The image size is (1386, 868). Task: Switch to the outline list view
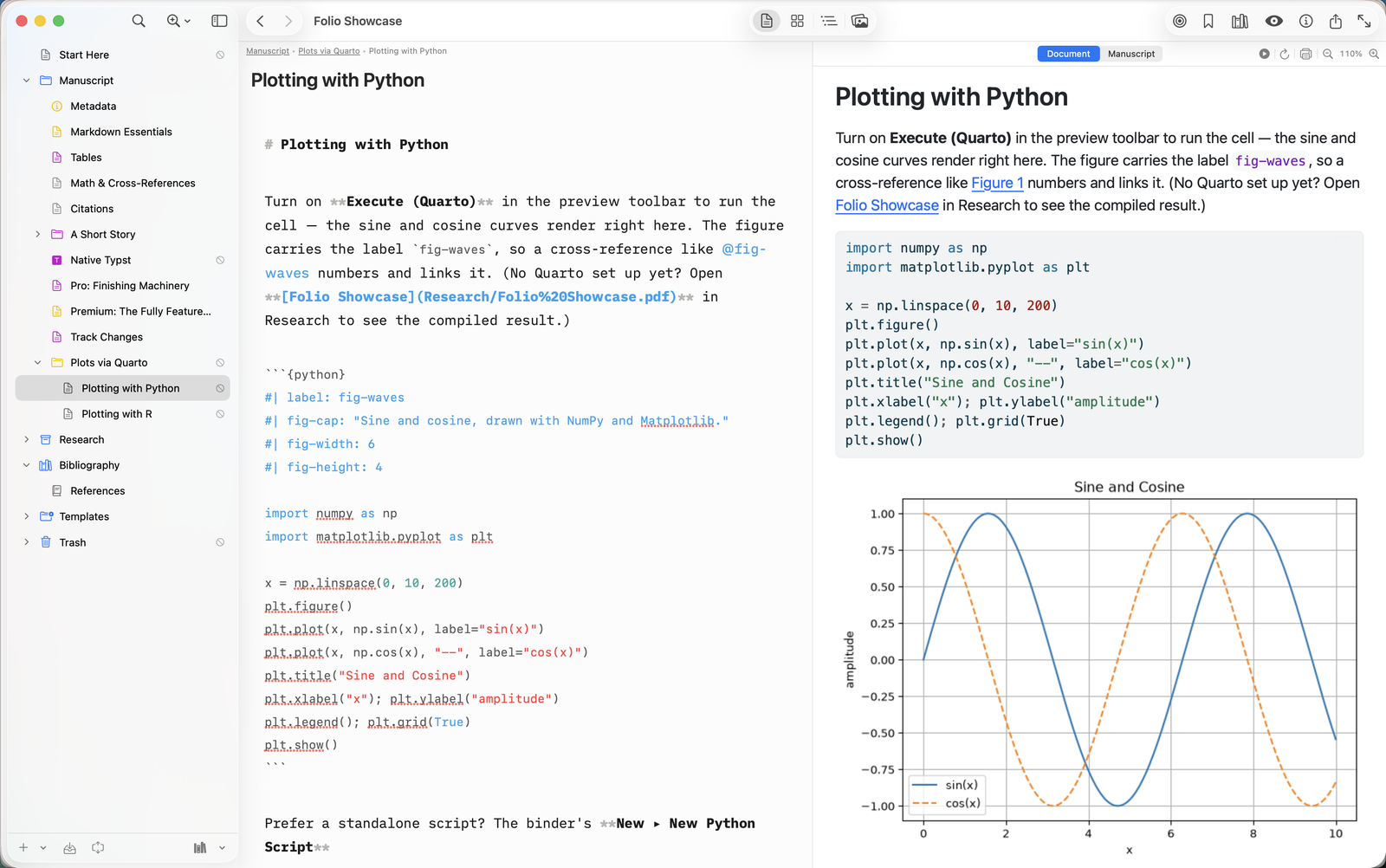[x=829, y=21]
